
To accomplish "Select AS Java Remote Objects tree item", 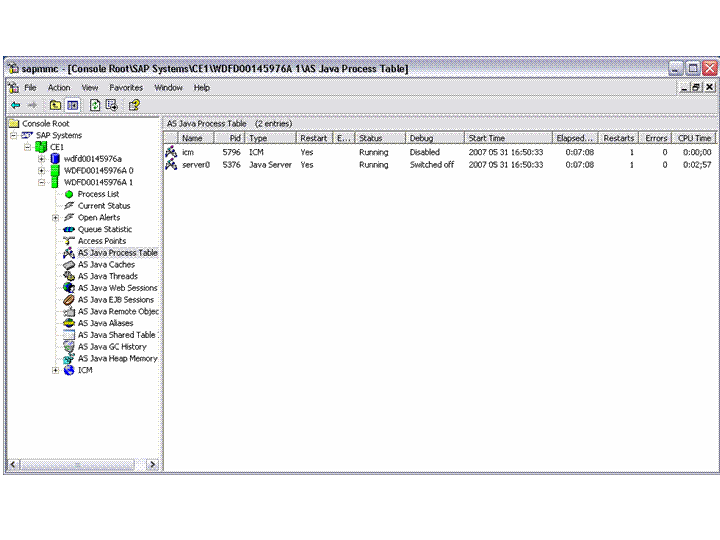I will coord(118,311).
